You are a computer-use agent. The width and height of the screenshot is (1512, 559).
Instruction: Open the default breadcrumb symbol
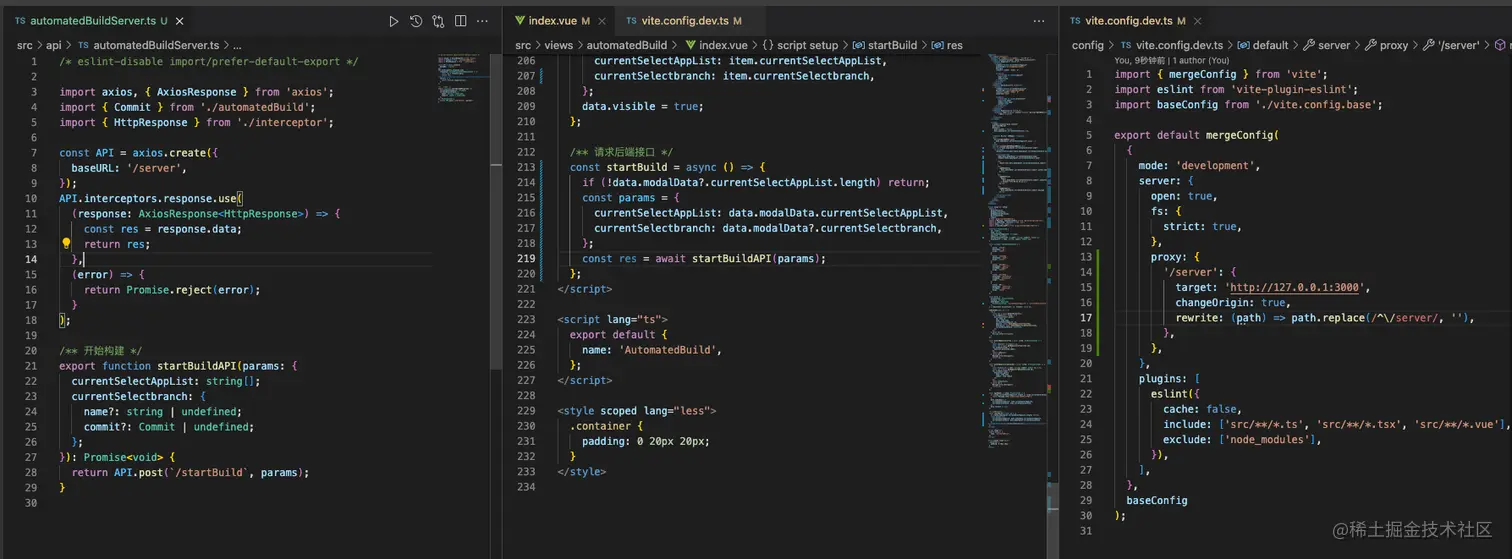pyautogui.click(x=1263, y=45)
